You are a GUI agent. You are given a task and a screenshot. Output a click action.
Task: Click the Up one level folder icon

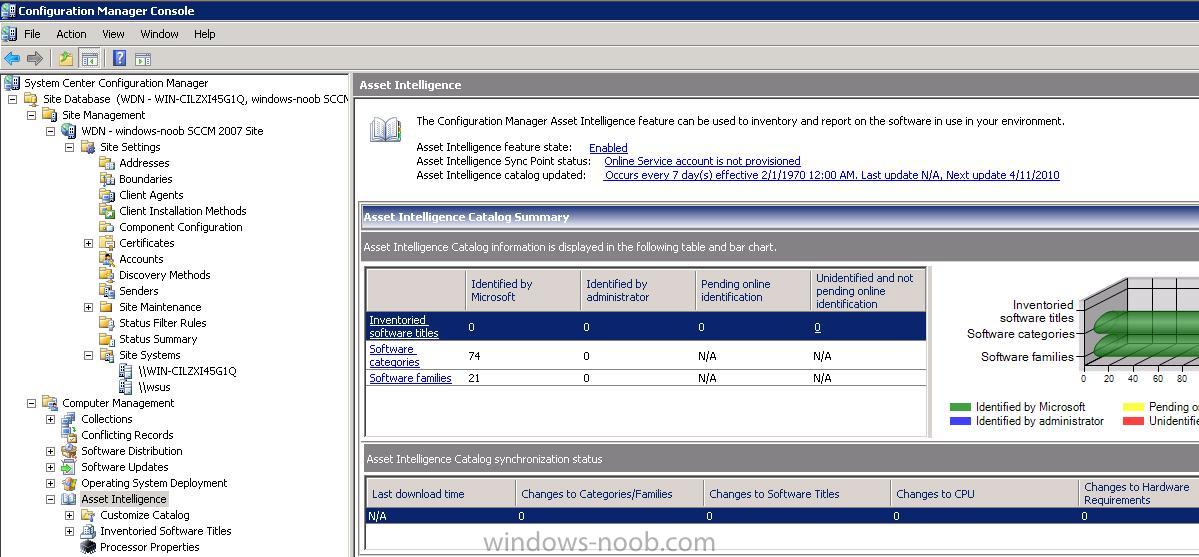point(67,59)
